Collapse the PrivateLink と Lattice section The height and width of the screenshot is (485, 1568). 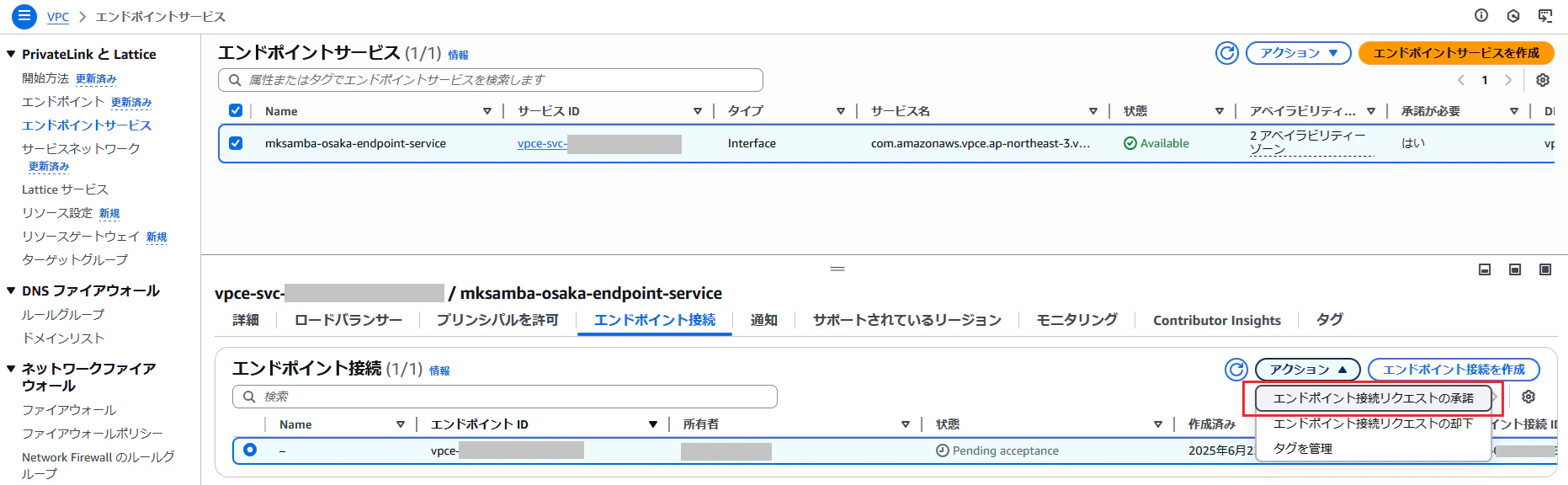[x=11, y=54]
